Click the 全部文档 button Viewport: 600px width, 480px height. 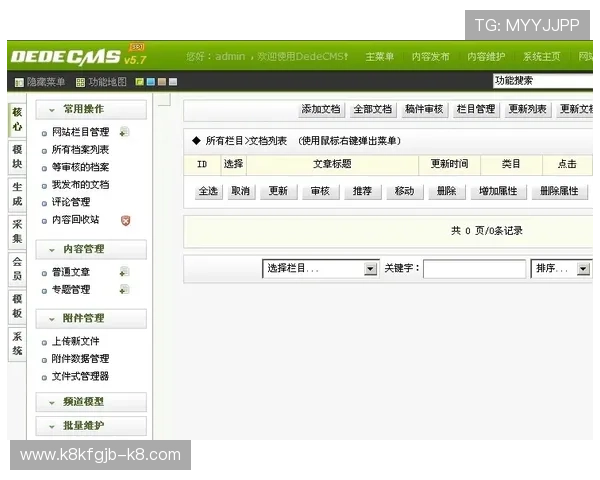(x=373, y=109)
